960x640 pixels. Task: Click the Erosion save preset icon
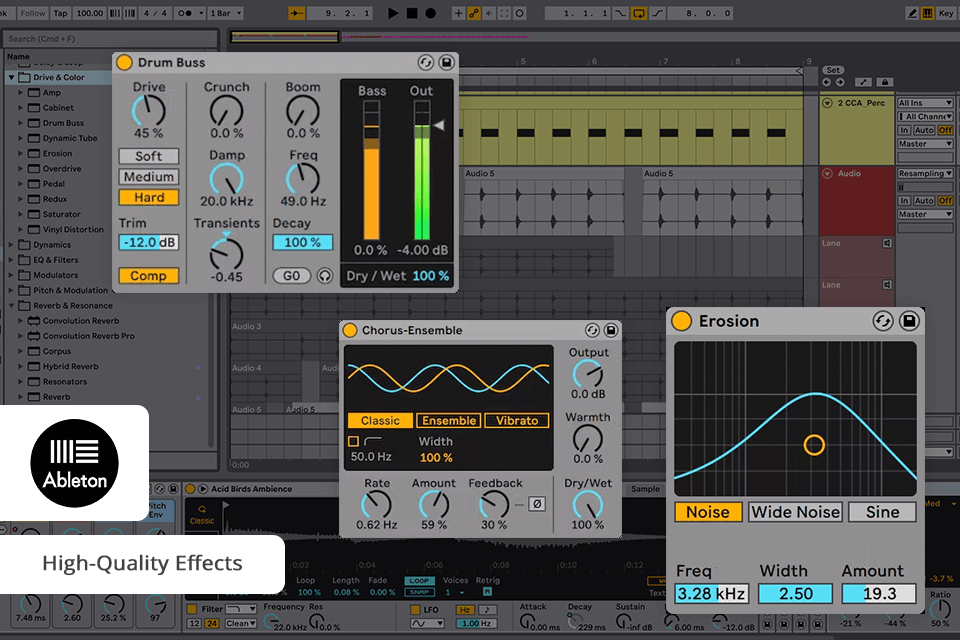pos(909,321)
